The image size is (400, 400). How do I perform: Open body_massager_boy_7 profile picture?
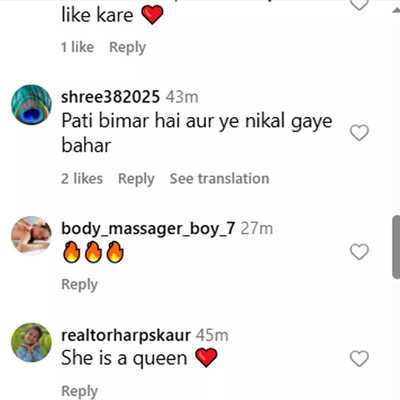click(31, 236)
